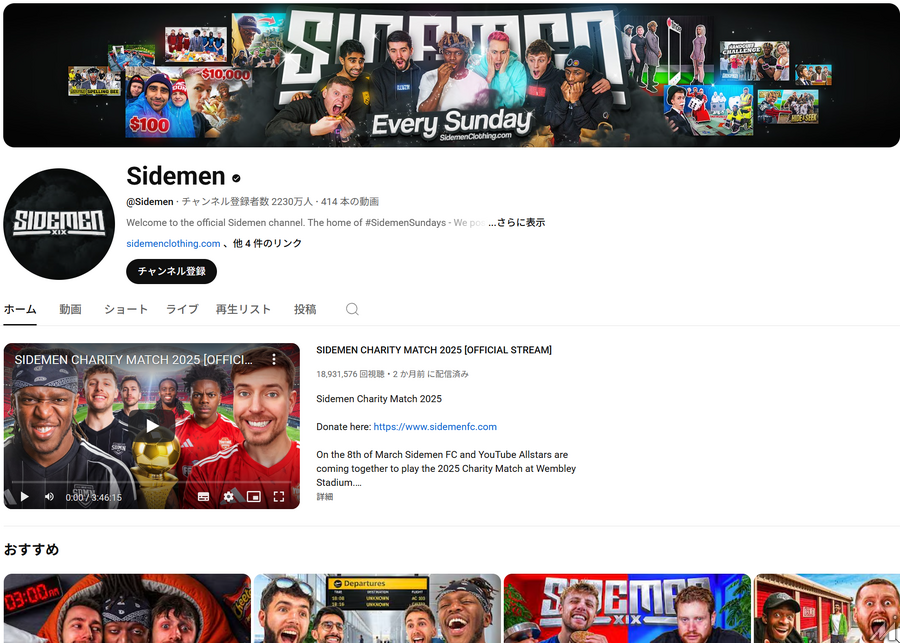Open the 再生リスト tab
This screenshot has width=900, height=643.
(243, 309)
